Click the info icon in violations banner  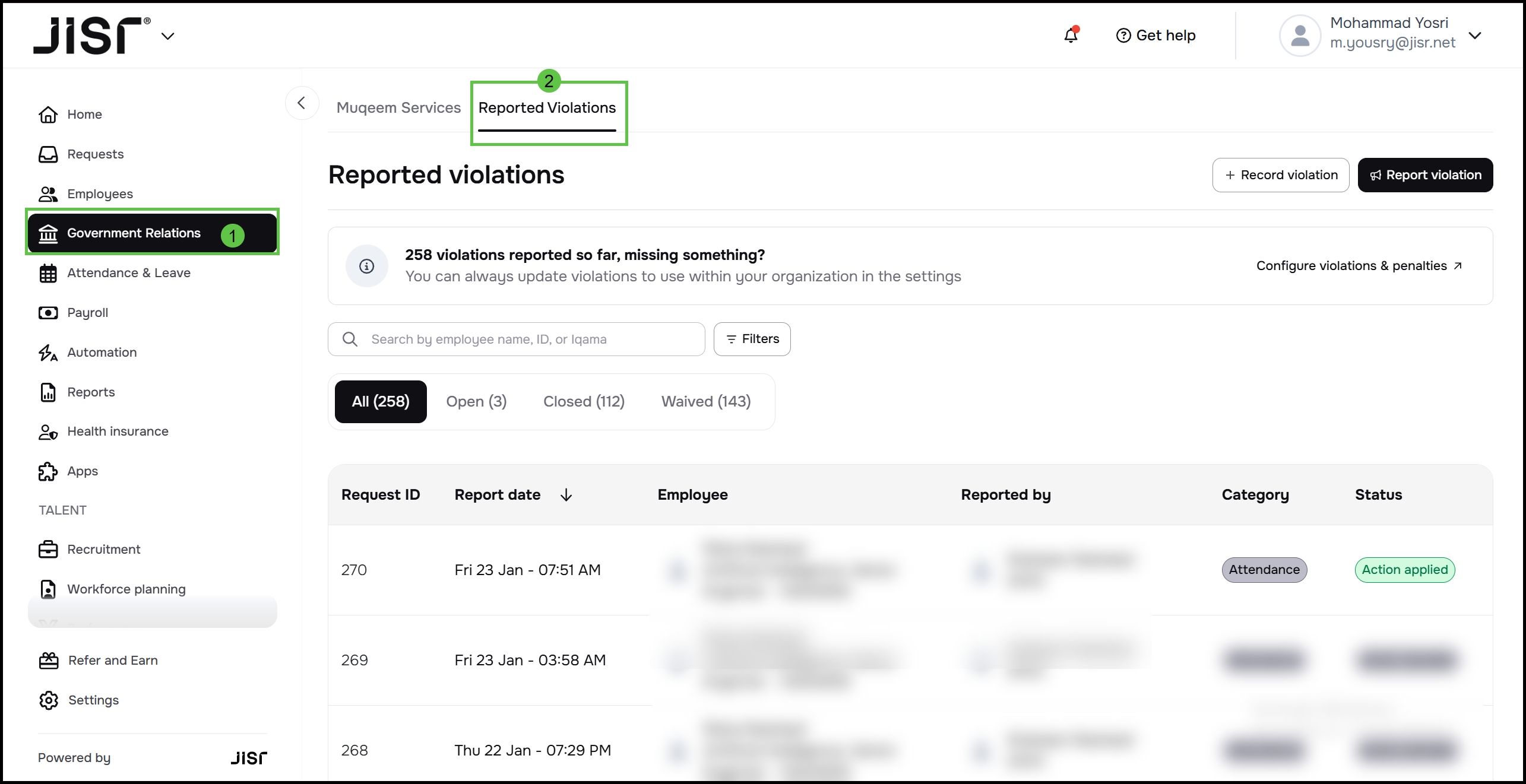click(x=367, y=266)
